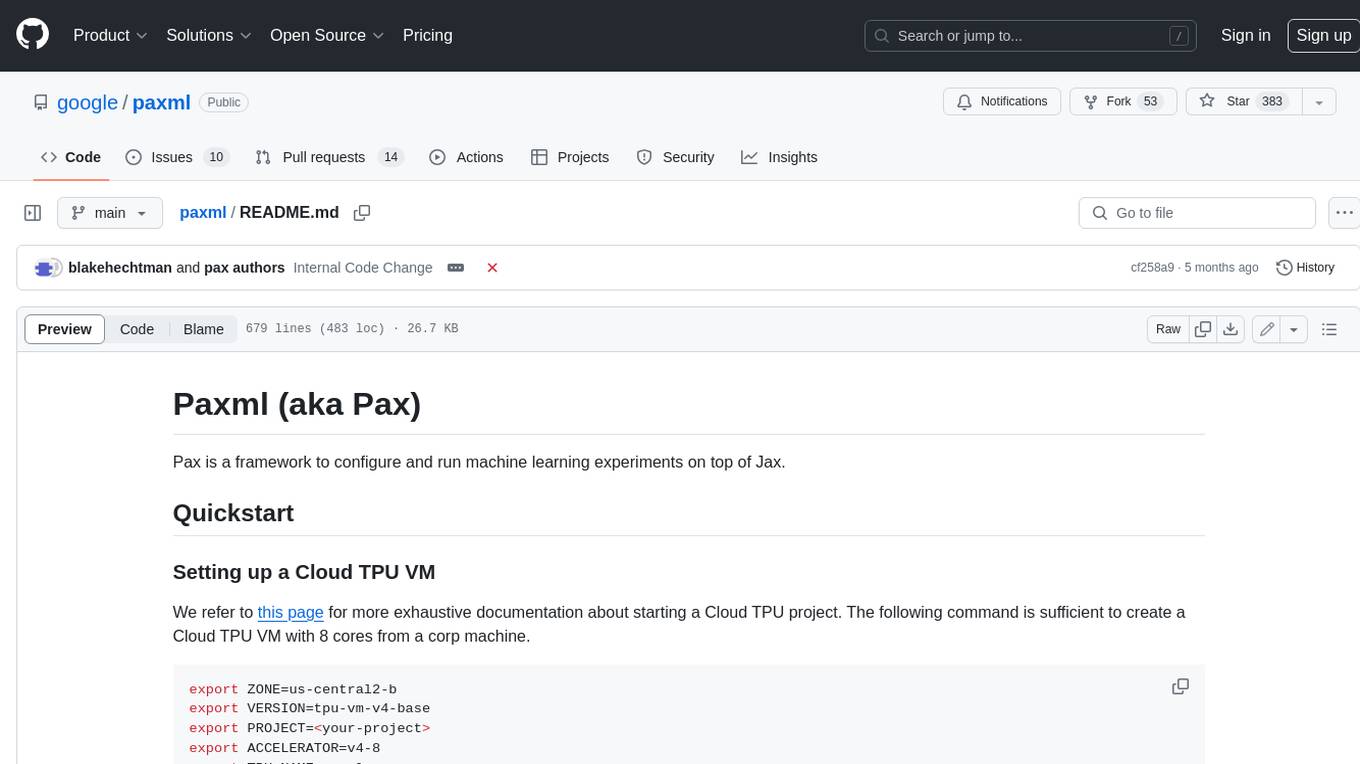This screenshot has height=764, width=1360.
Task: Click the Notifications bell button
Action: (x=1002, y=102)
